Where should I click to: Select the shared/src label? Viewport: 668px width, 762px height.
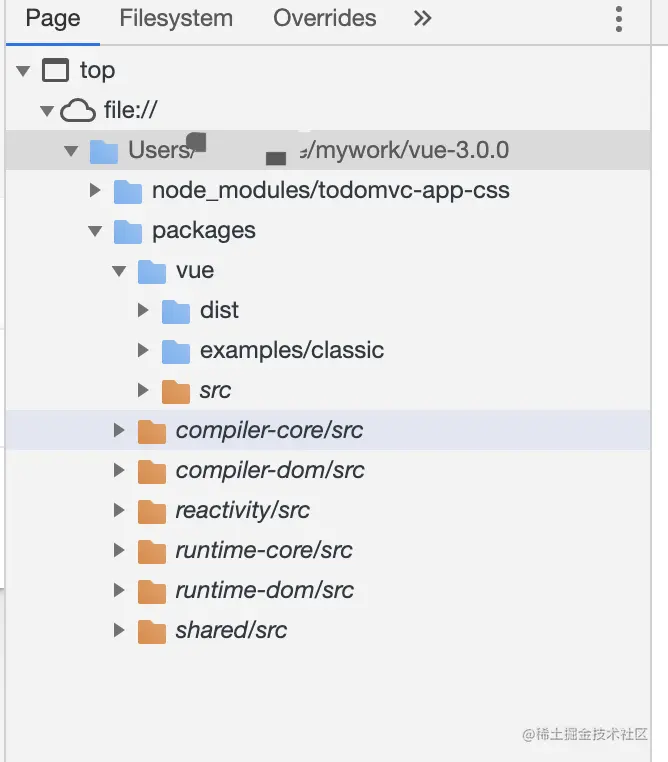[x=231, y=630]
